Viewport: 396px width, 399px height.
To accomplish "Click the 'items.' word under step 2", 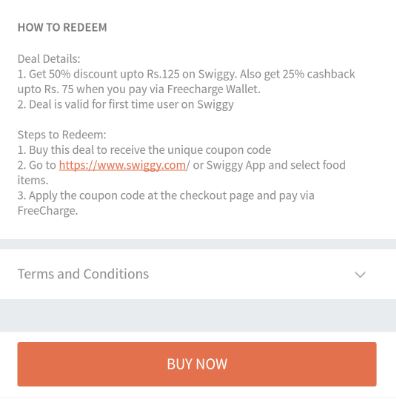I will [x=33, y=180].
